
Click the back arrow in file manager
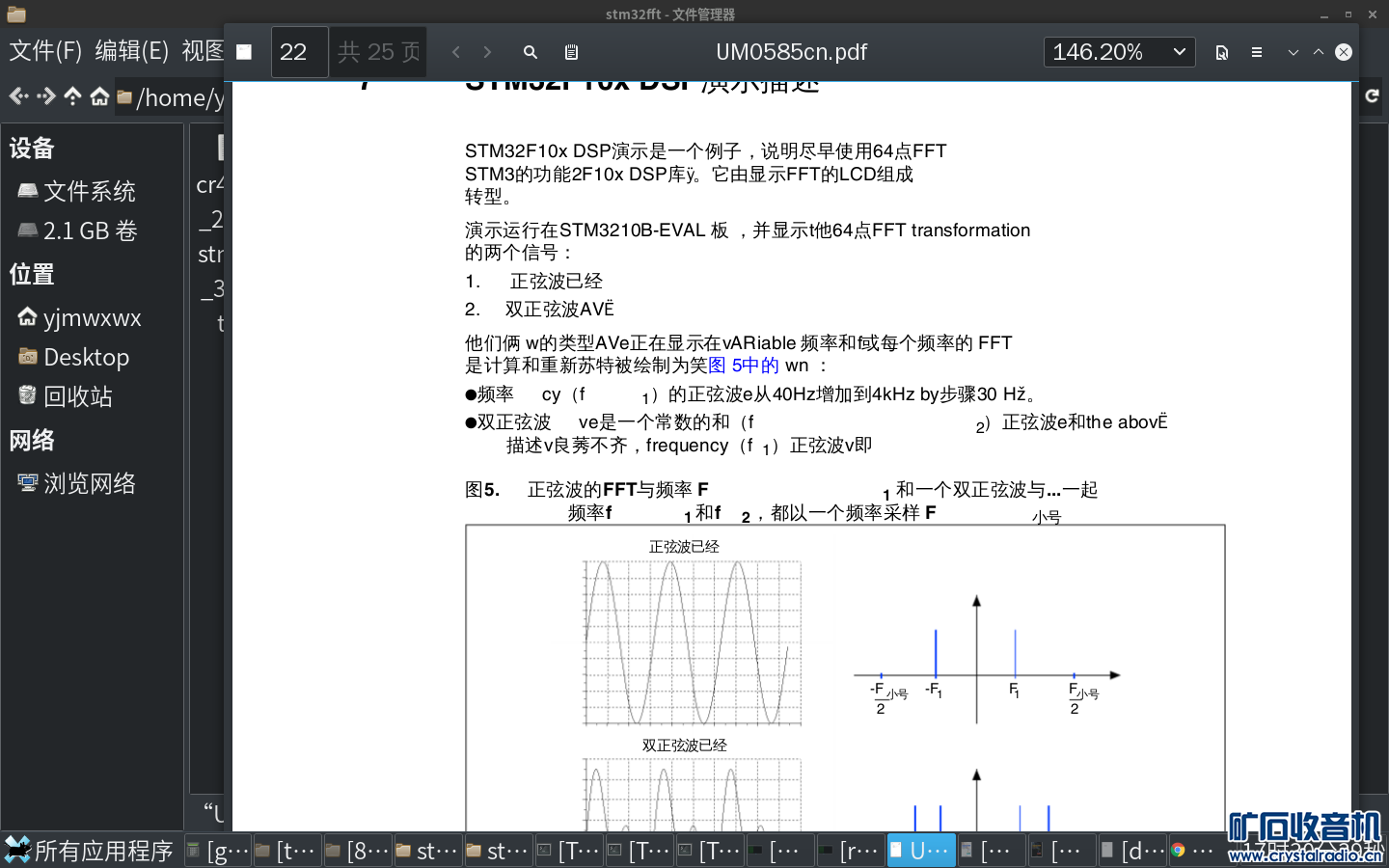coord(18,96)
